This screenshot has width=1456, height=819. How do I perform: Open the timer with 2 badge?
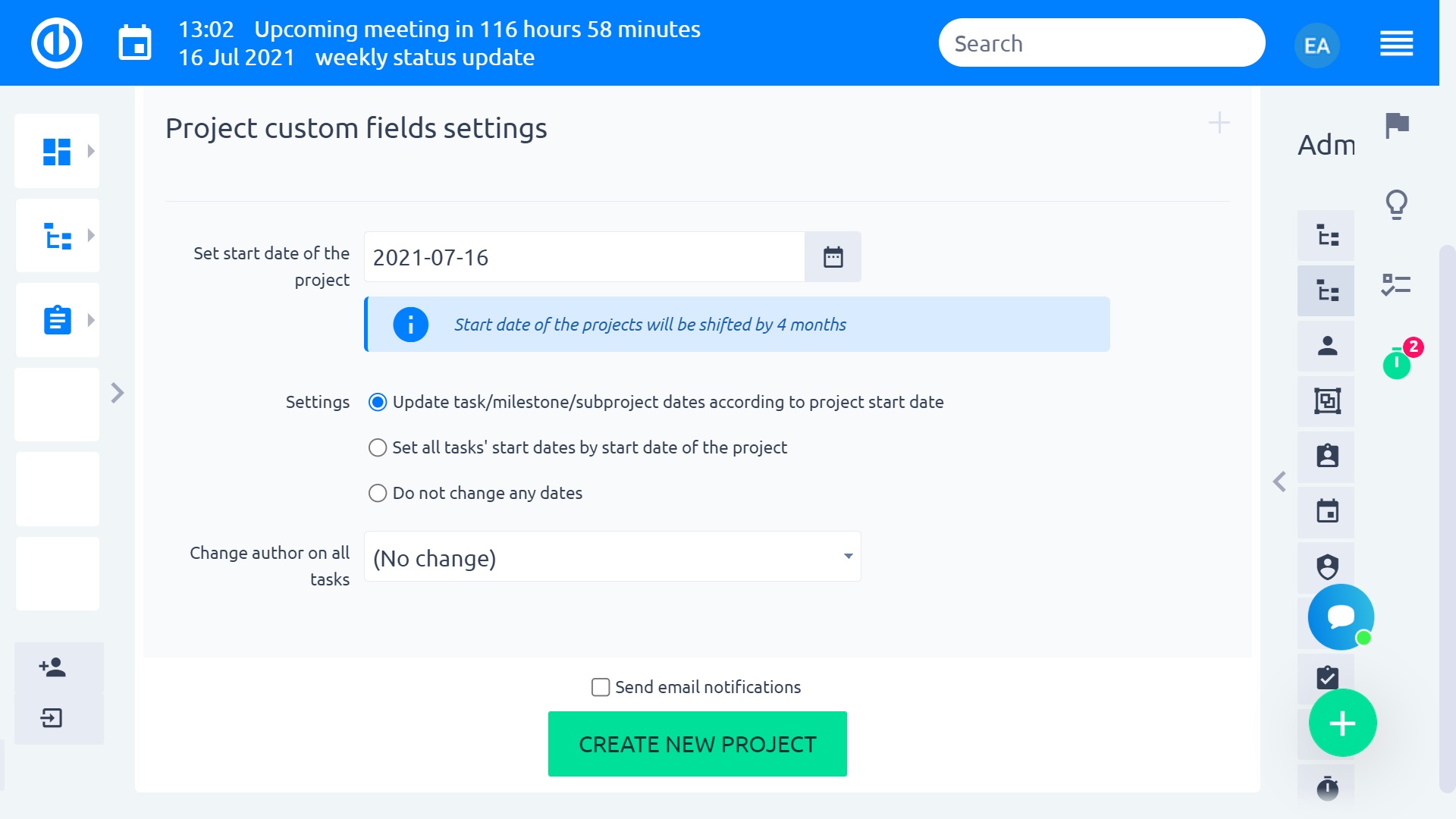point(1397,362)
